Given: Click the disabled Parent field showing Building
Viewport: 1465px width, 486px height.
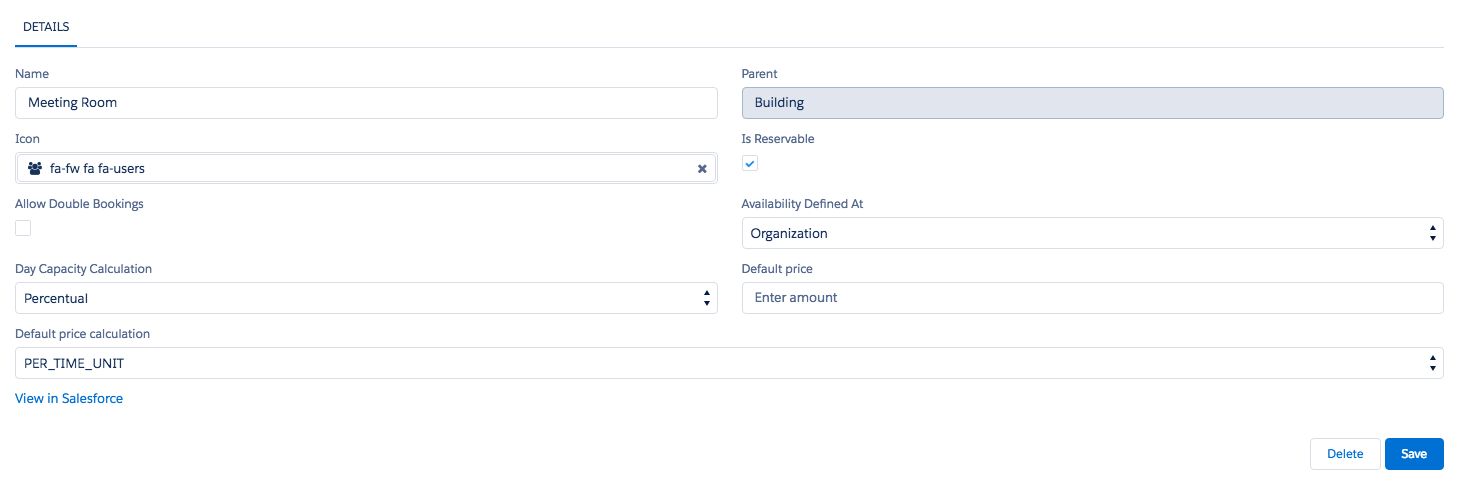Looking at the screenshot, I should pos(1092,103).
